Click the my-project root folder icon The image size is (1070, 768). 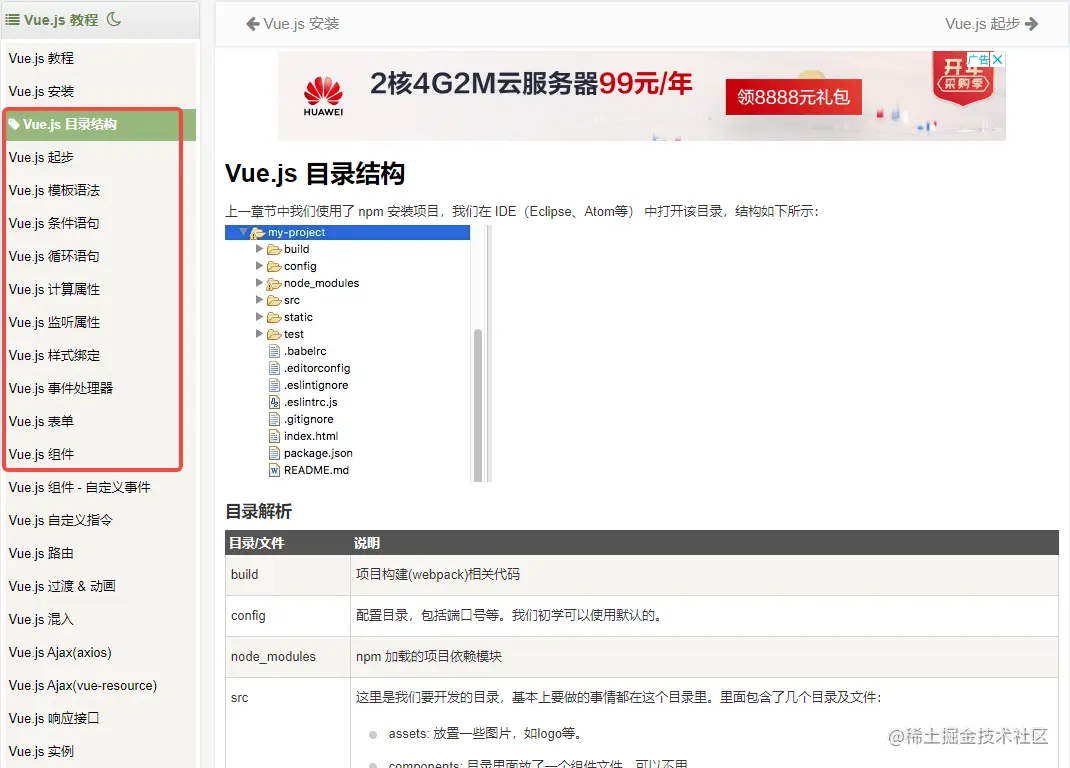pos(257,233)
